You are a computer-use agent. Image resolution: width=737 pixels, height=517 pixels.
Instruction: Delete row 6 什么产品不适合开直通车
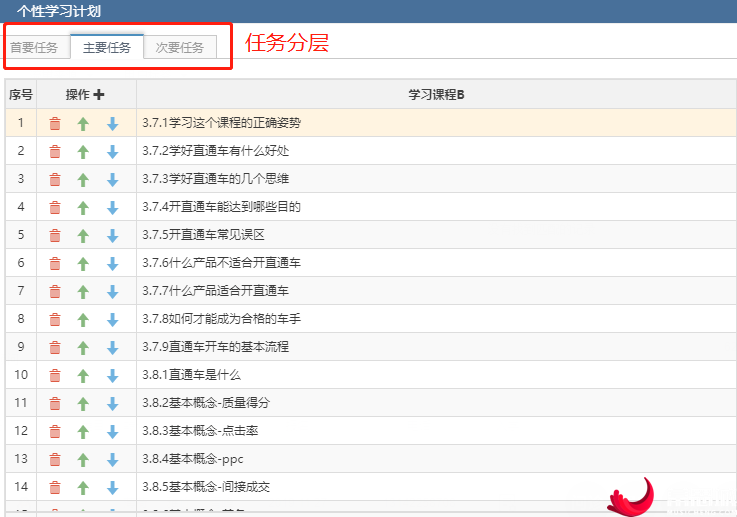[55, 264]
